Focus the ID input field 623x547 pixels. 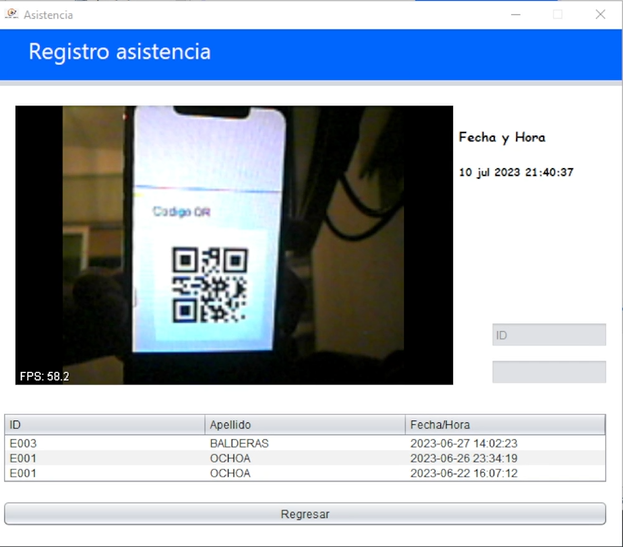pyautogui.click(x=549, y=335)
